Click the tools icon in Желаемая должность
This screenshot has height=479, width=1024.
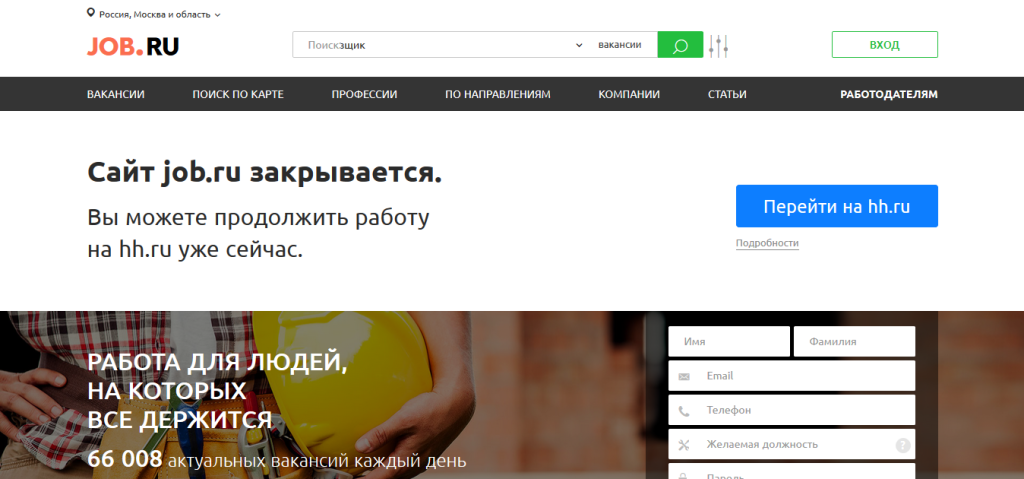tap(684, 445)
